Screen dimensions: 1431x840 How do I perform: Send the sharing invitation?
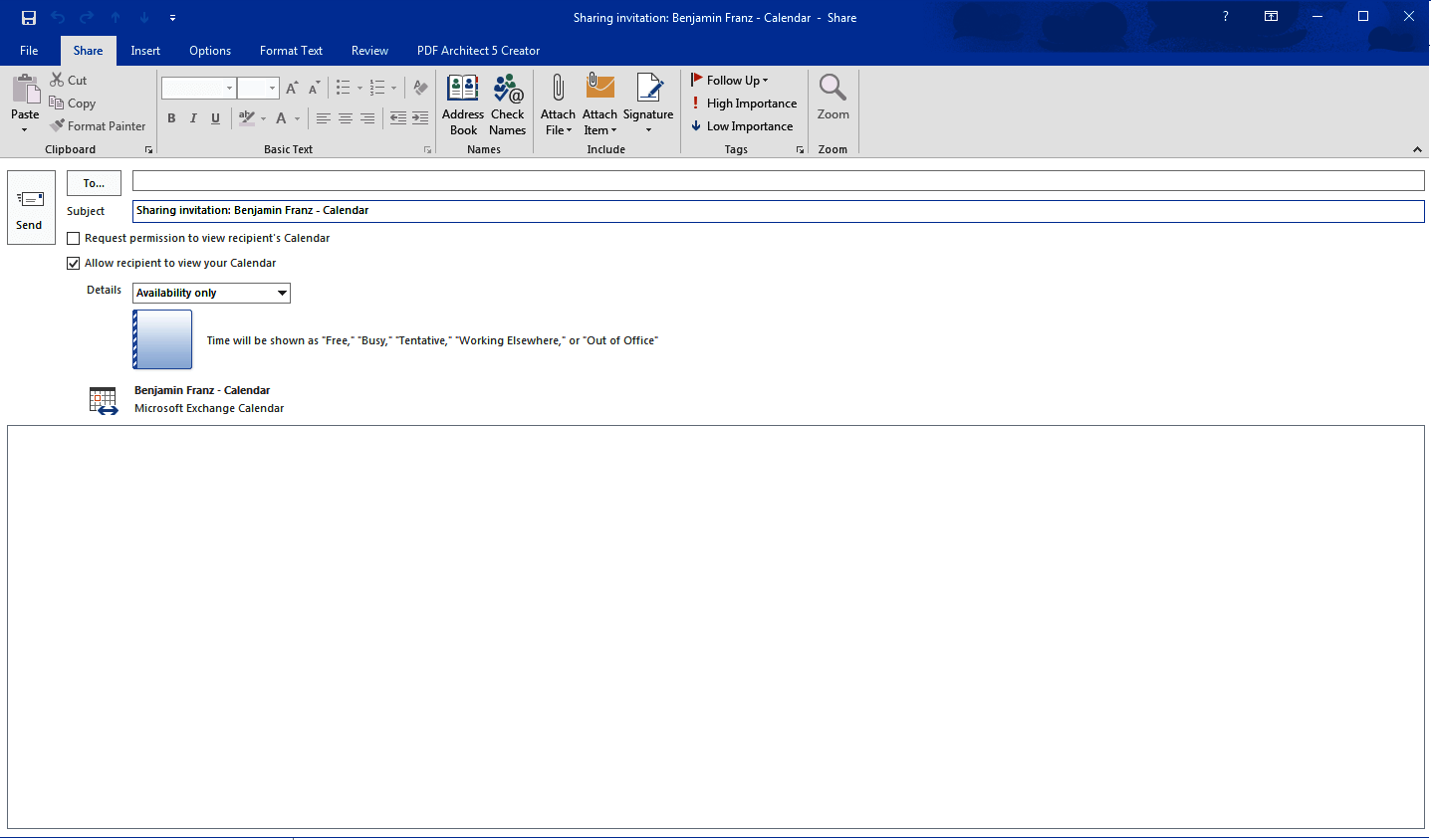click(31, 207)
